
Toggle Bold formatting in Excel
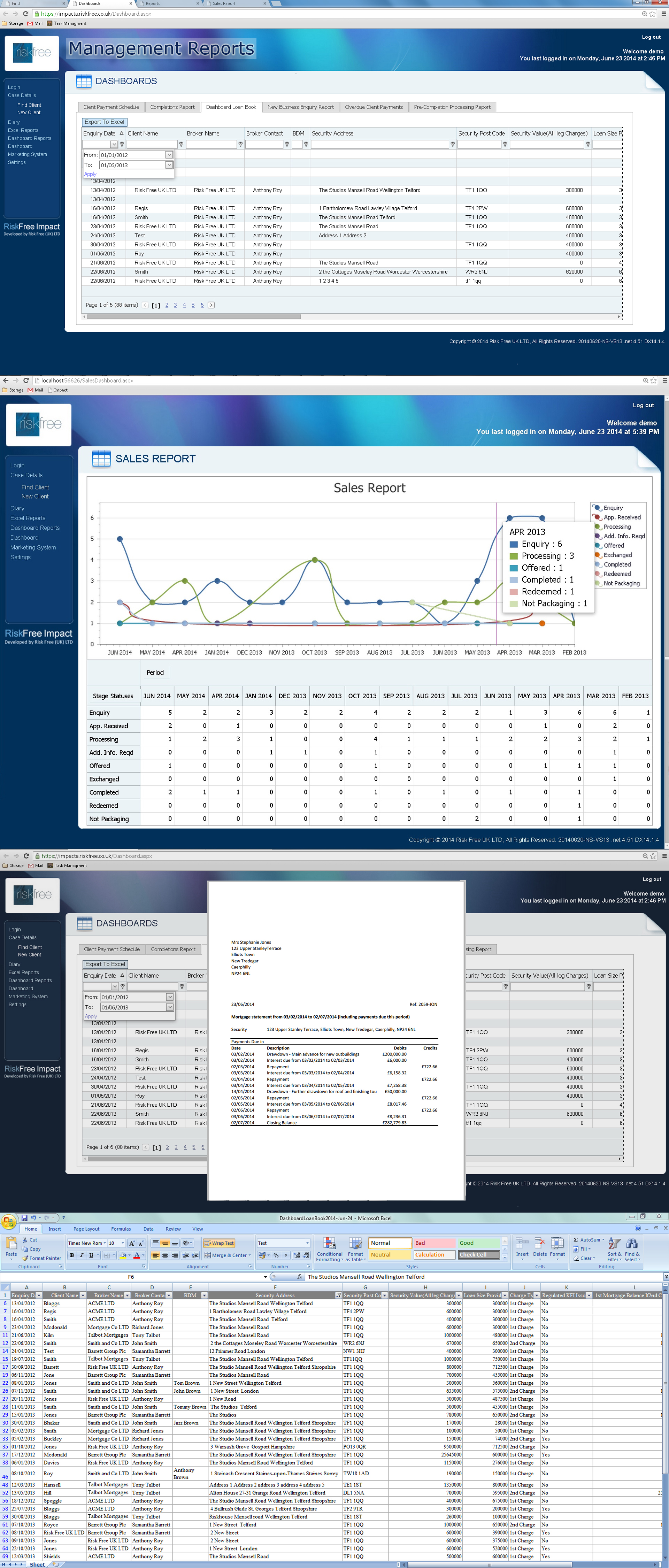tap(72, 1255)
